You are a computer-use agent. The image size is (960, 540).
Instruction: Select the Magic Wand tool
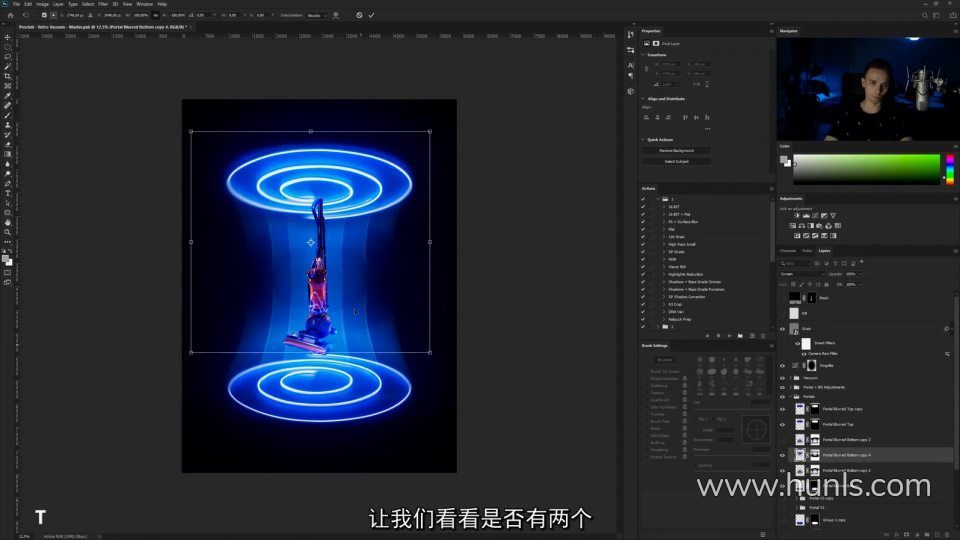pyautogui.click(x=7, y=67)
